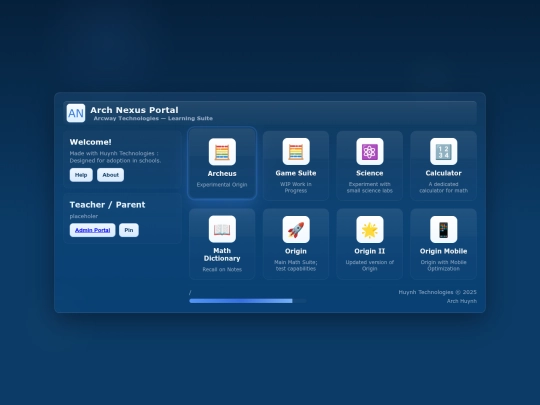540x405 pixels.
Task: Open the Calculator 1234 icon
Action: 444,152
